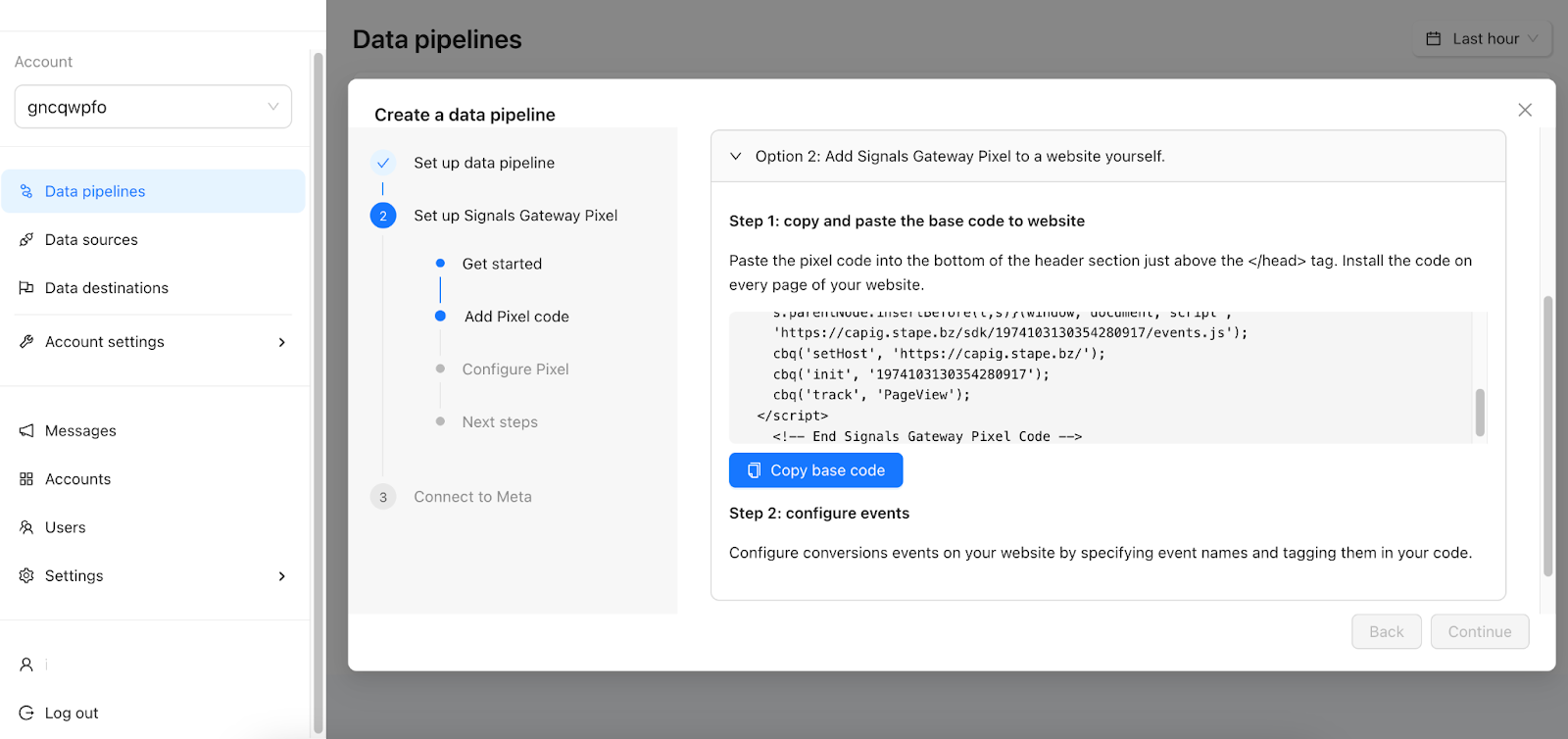The image size is (1568, 739).
Task: Click the Account label above the dropdown
Action: point(43,62)
